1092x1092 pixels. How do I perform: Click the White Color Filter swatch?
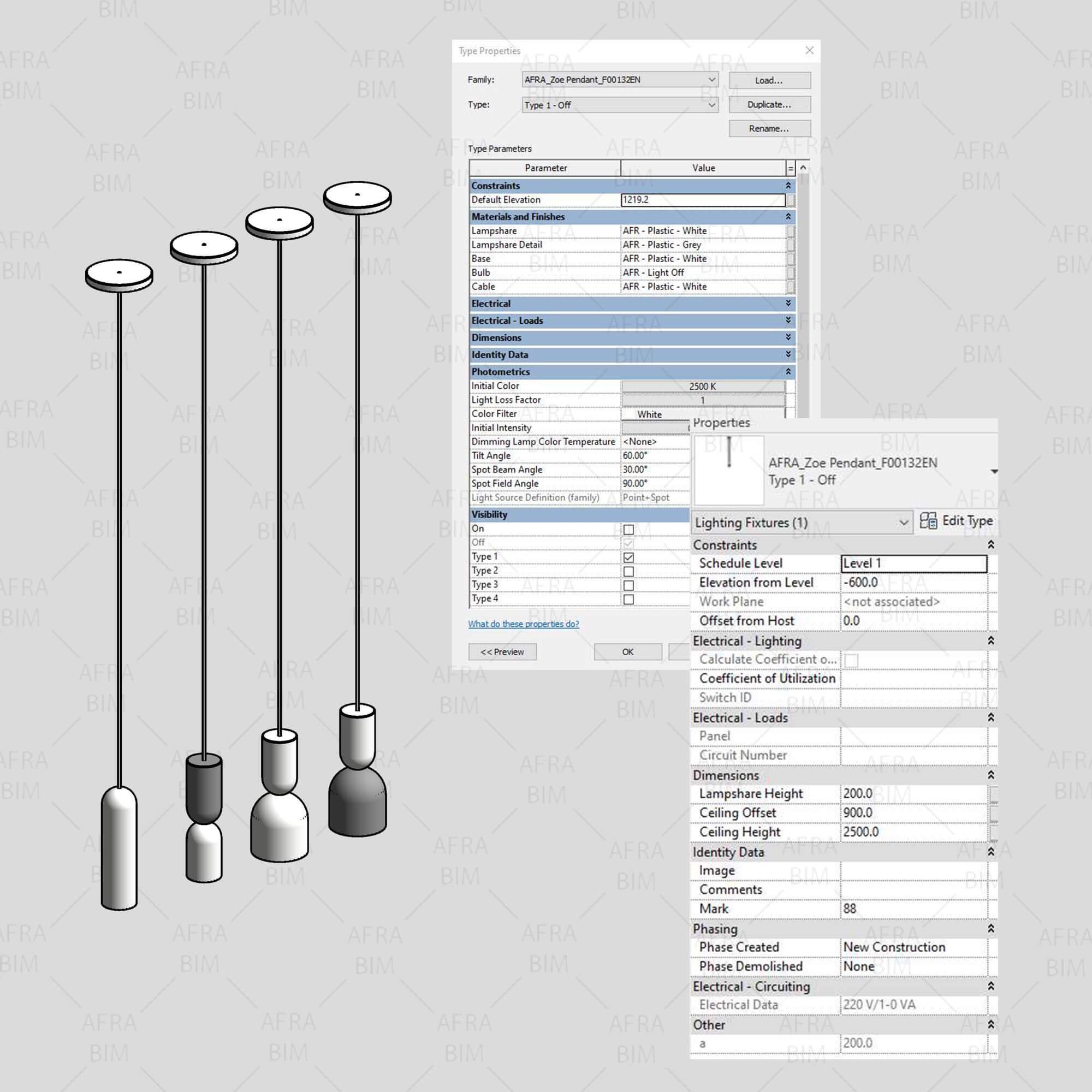(649, 414)
